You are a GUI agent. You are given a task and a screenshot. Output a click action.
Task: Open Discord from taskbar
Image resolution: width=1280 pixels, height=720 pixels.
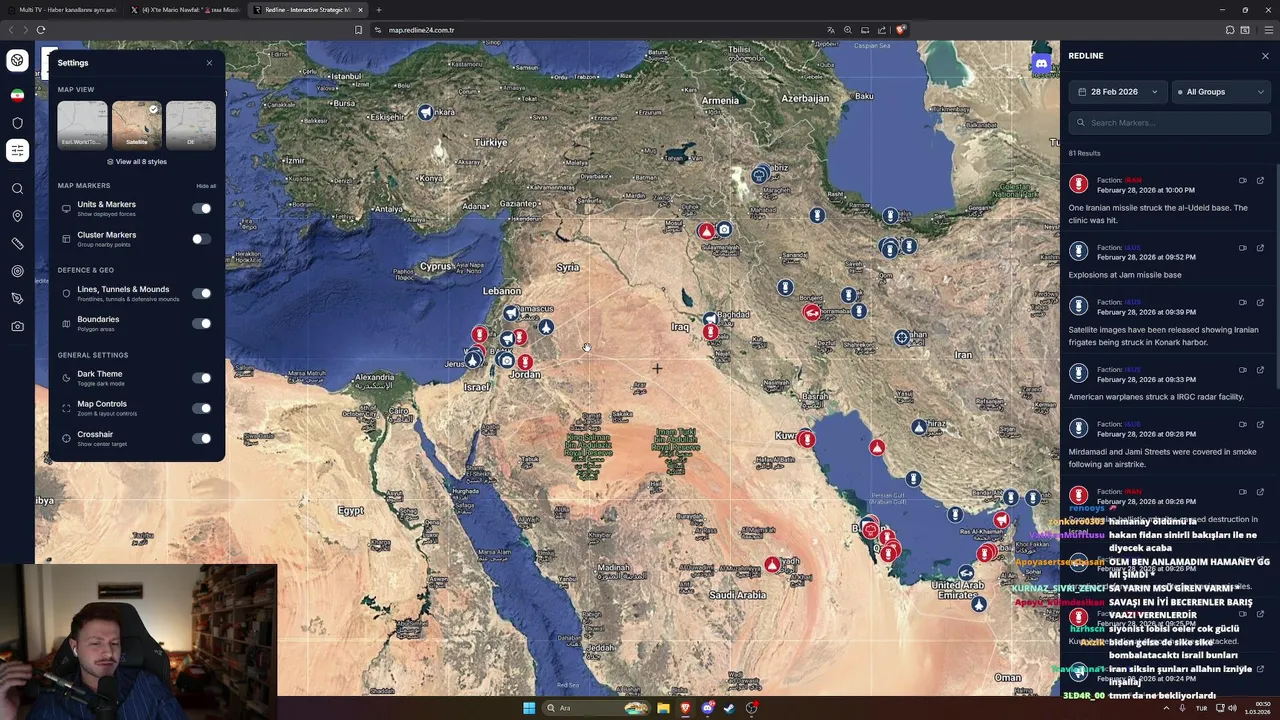[x=707, y=708]
